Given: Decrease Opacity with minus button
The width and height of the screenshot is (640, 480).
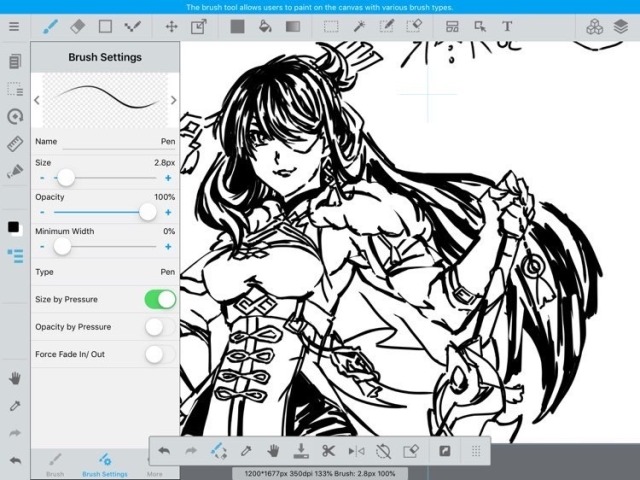Looking at the screenshot, I should pos(42,212).
